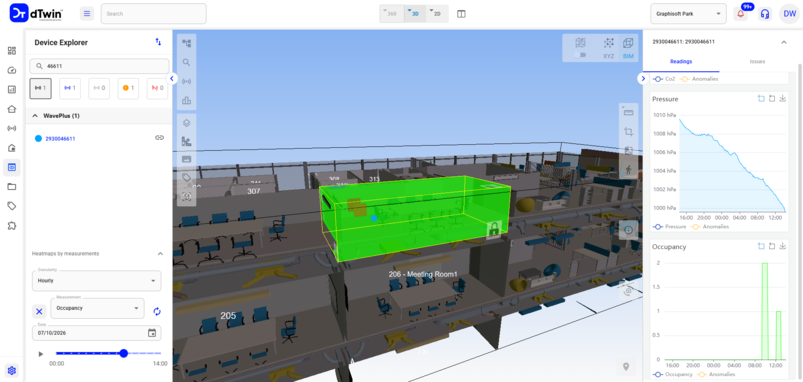Open the Device Explorer sidebar icon
The image size is (803, 382).
[x=12, y=167]
